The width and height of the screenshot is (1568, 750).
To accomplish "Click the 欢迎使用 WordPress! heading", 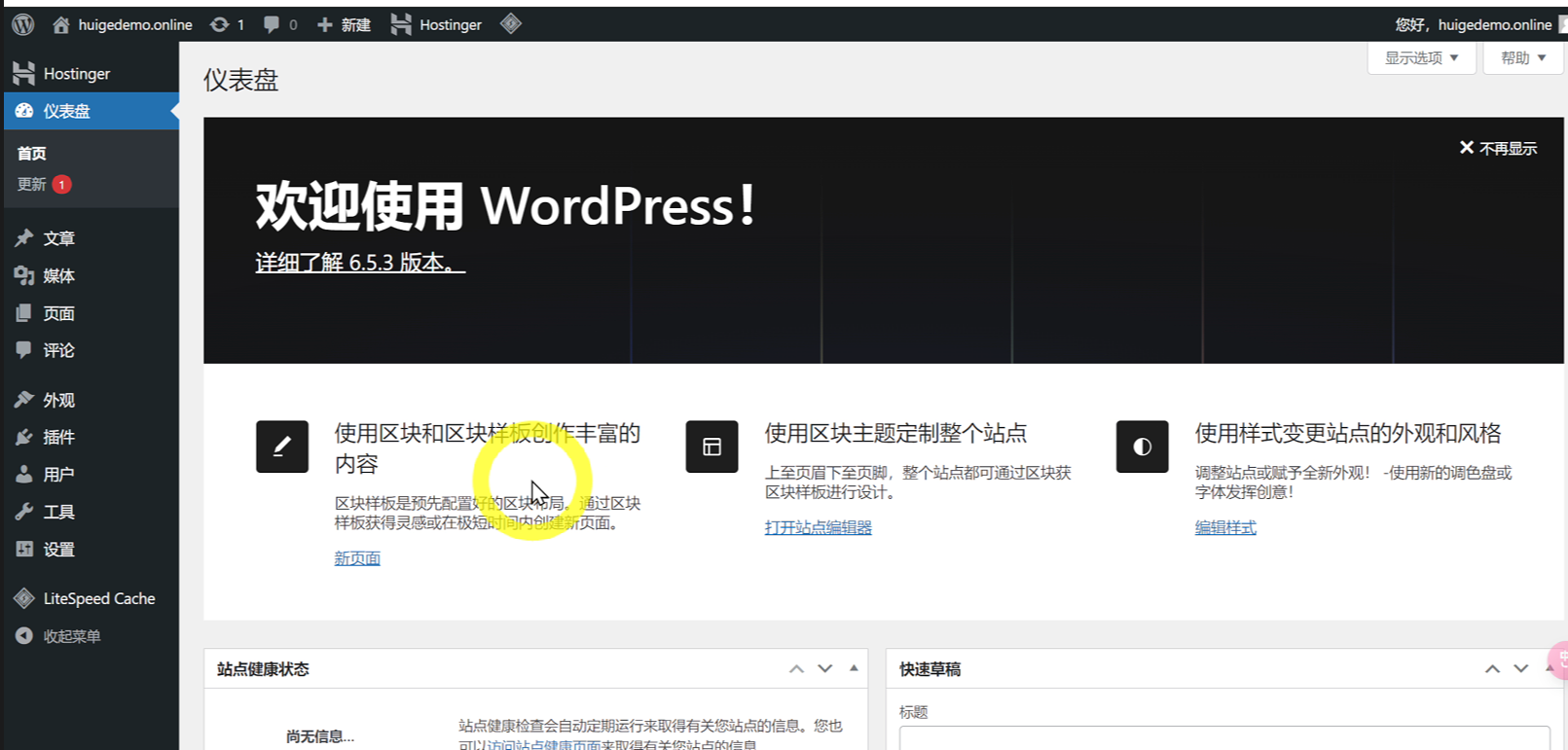I will (x=506, y=206).
